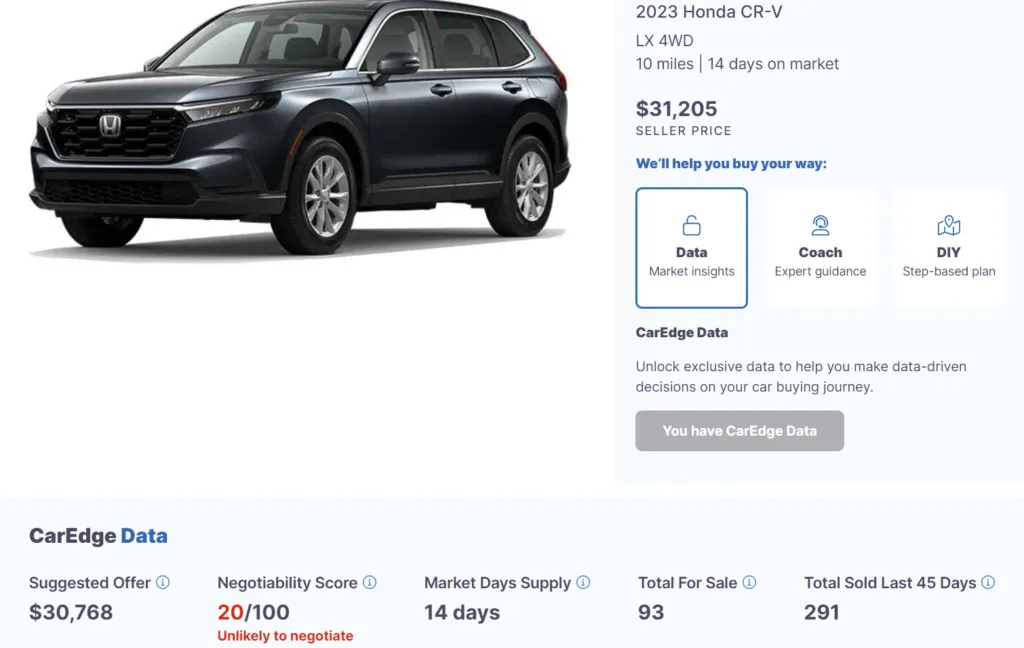Click the DIY map icon
This screenshot has width=1024, height=648.
coord(948,225)
